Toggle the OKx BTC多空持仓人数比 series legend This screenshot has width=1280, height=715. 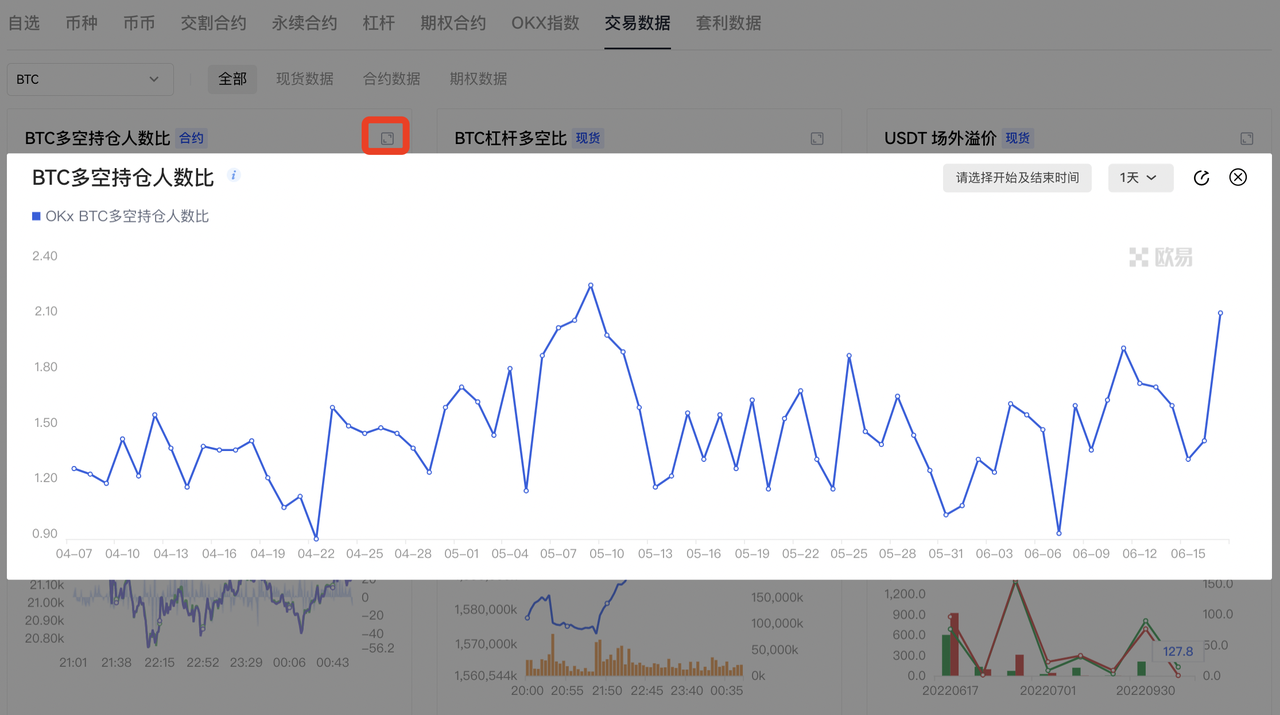pyautogui.click(x=119, y=215)
